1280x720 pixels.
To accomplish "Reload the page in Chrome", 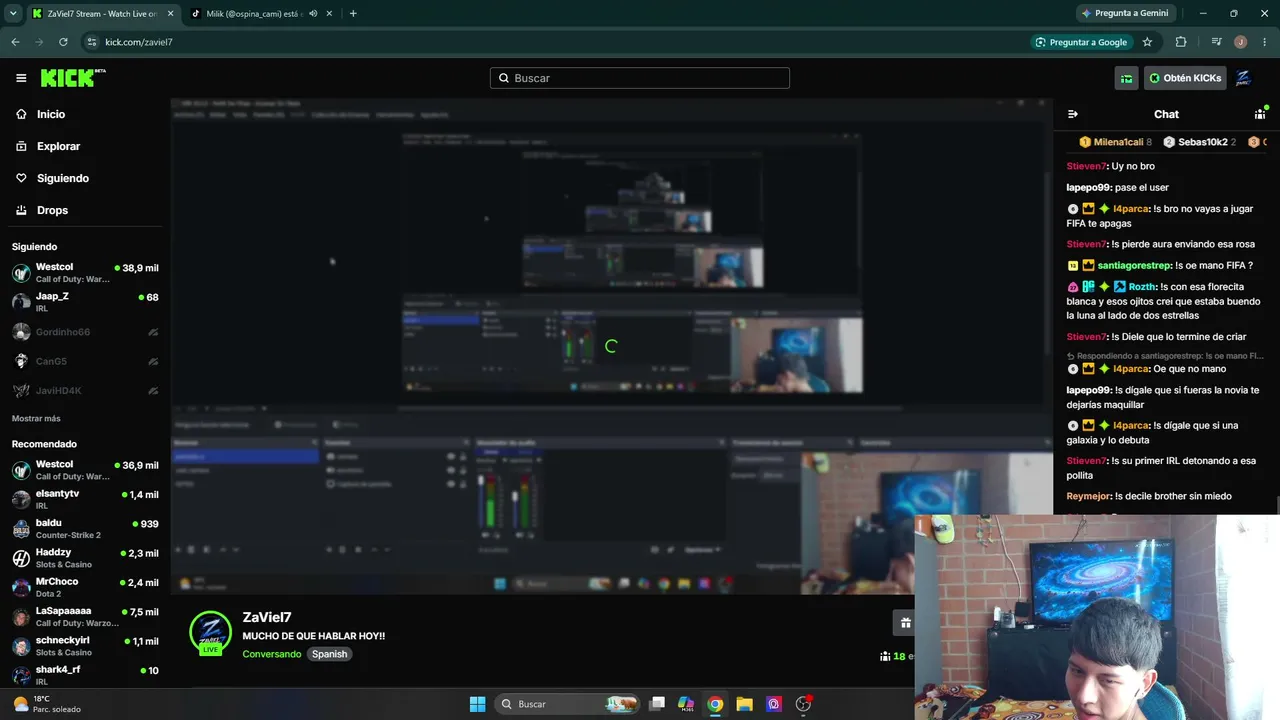I will 63,42.
